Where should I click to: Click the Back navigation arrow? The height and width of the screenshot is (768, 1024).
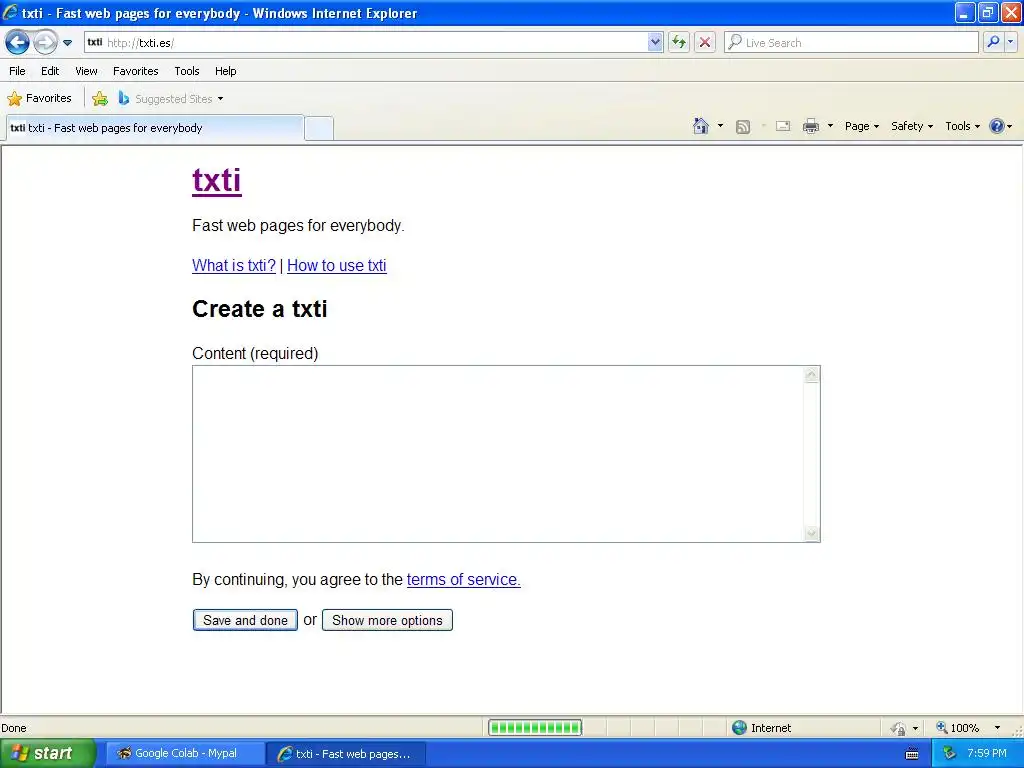point(18,43)
